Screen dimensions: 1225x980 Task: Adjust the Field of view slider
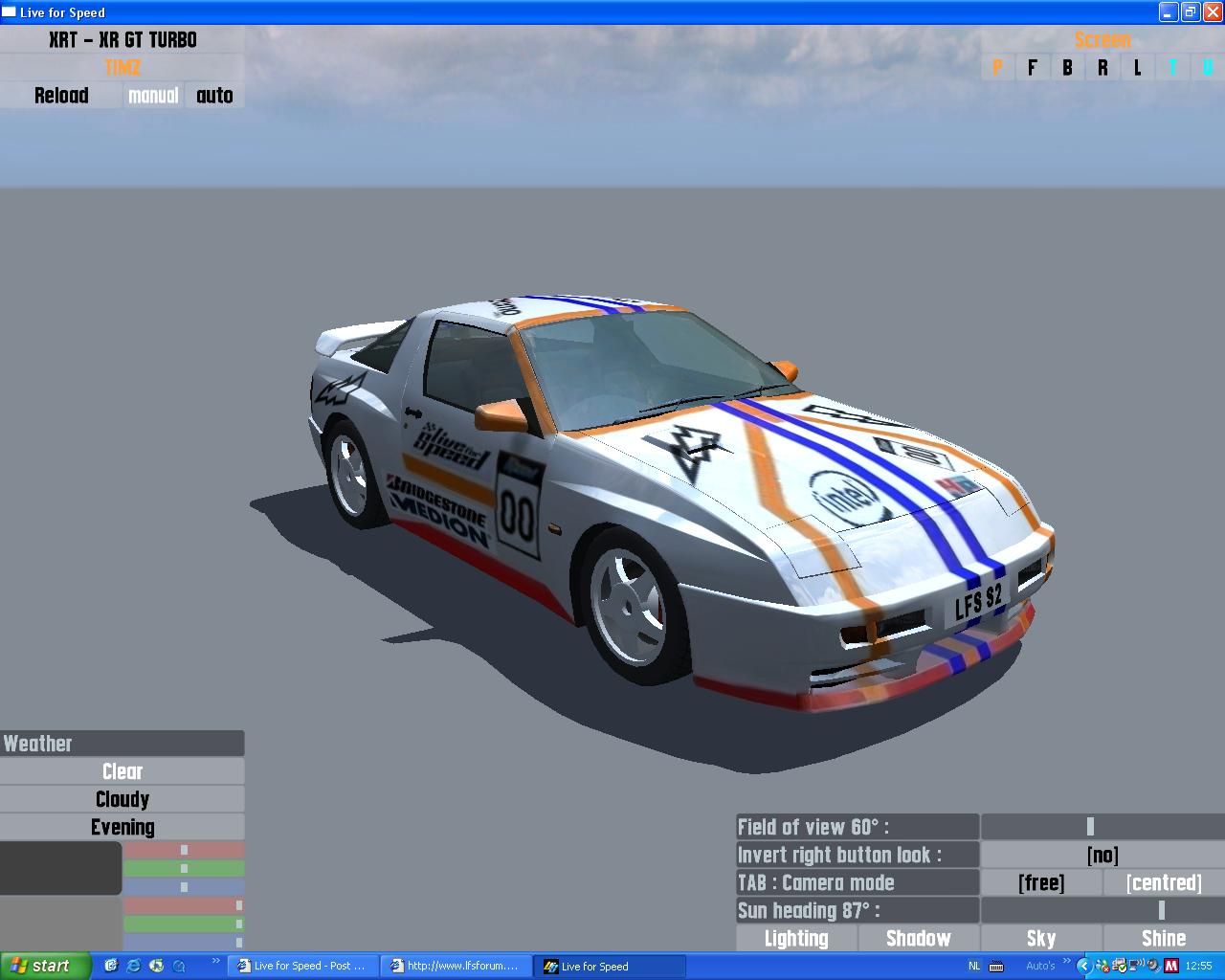1102,827
